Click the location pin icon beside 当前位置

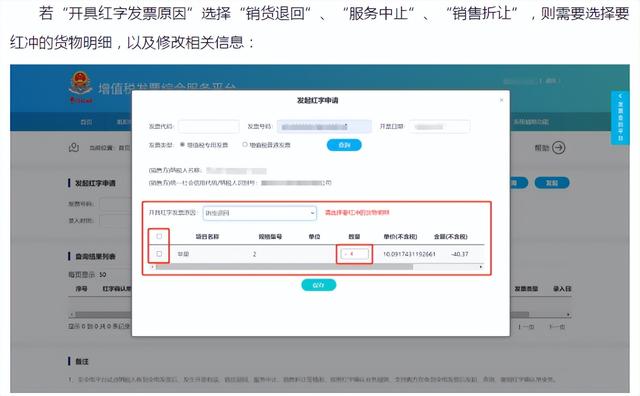(x=74, y=148)
